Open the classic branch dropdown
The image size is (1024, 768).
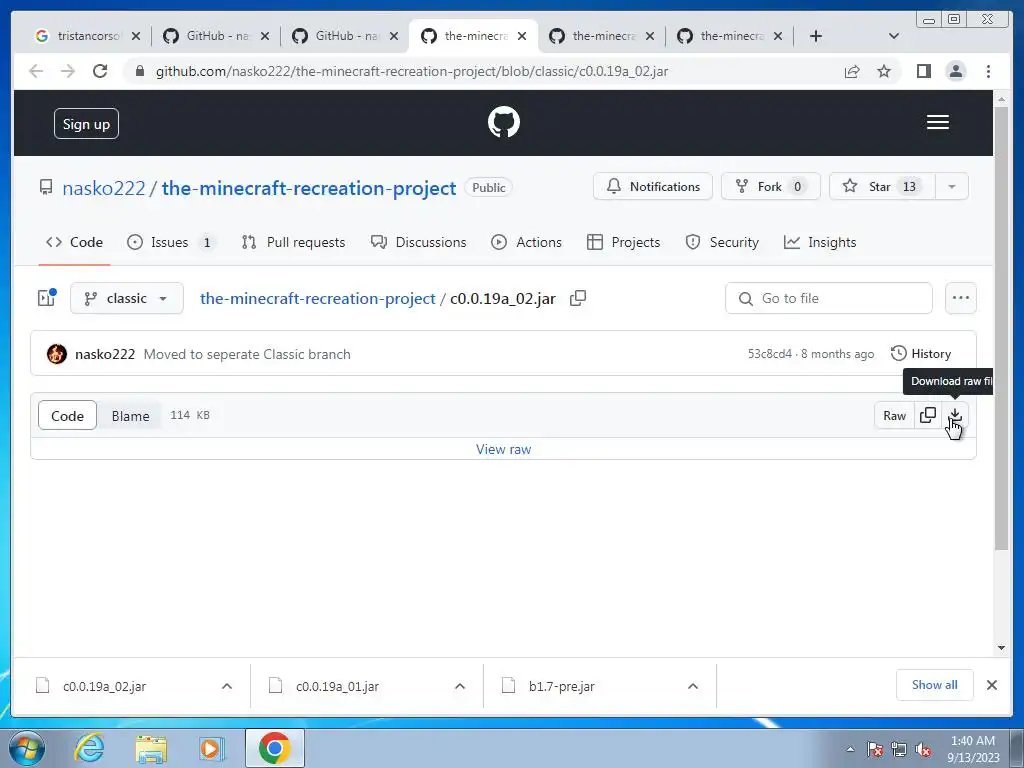tap(127, 298)
